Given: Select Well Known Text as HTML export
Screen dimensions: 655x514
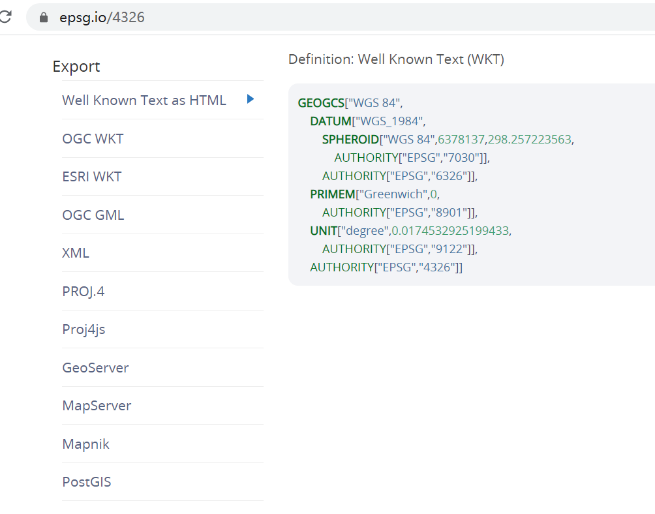Looking at the screenshot, I should click(x=144, y=100).
